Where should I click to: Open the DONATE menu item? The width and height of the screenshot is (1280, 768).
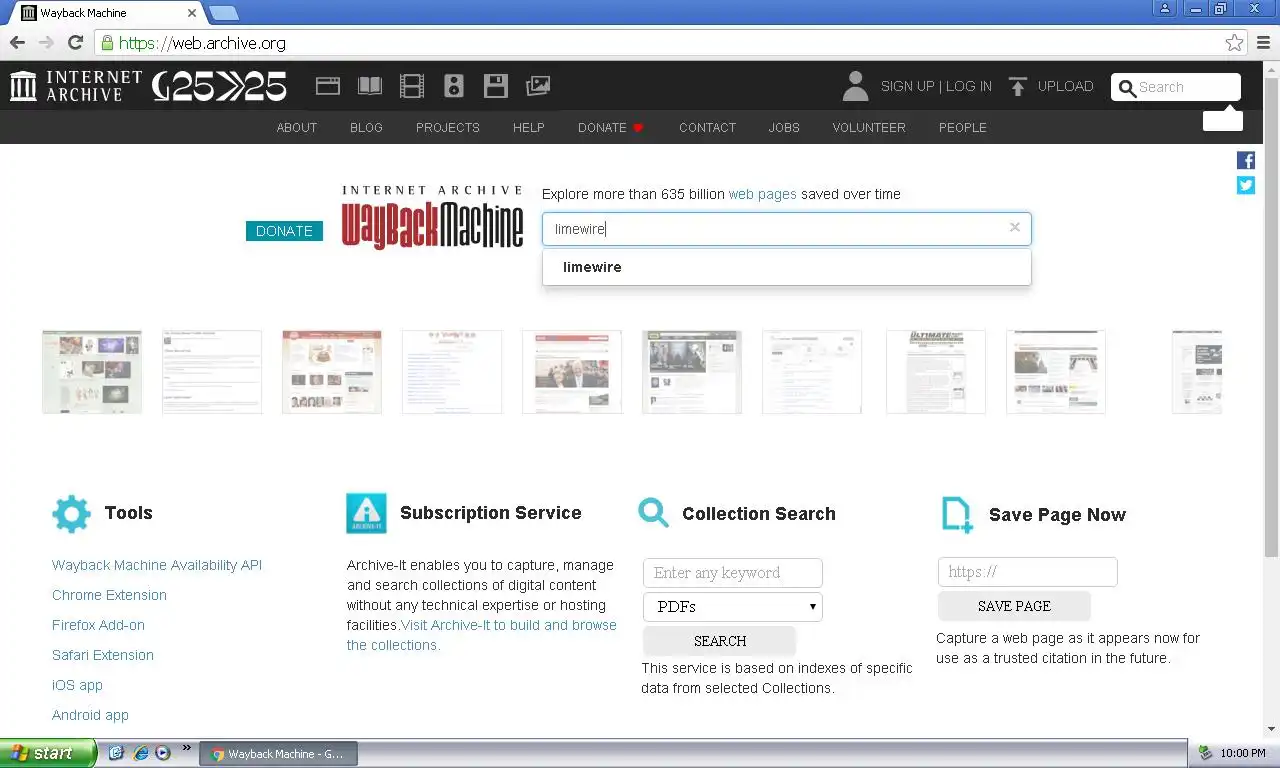(x=611, y=128)
